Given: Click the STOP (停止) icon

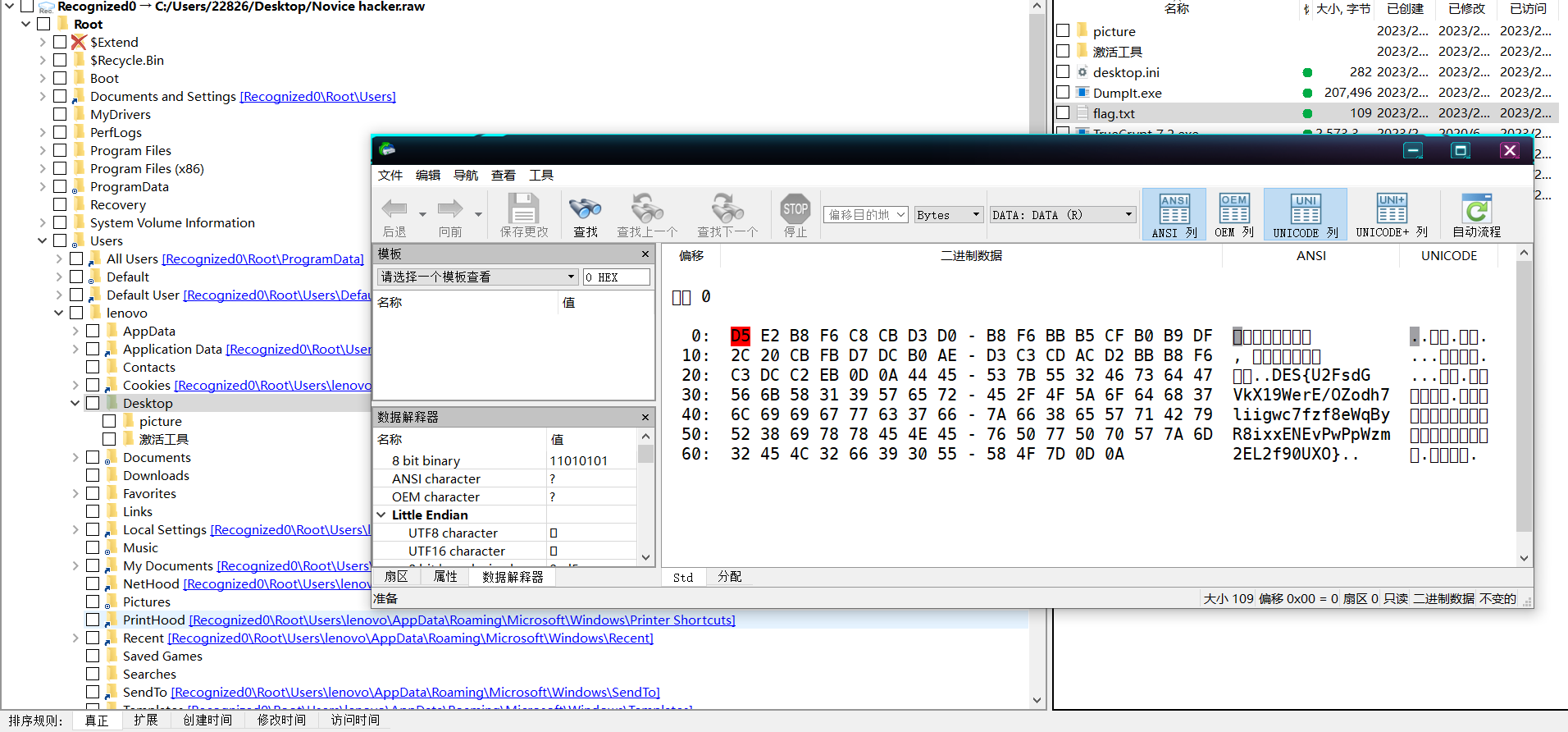Looking at the screenshot, I should pos(795,208).
